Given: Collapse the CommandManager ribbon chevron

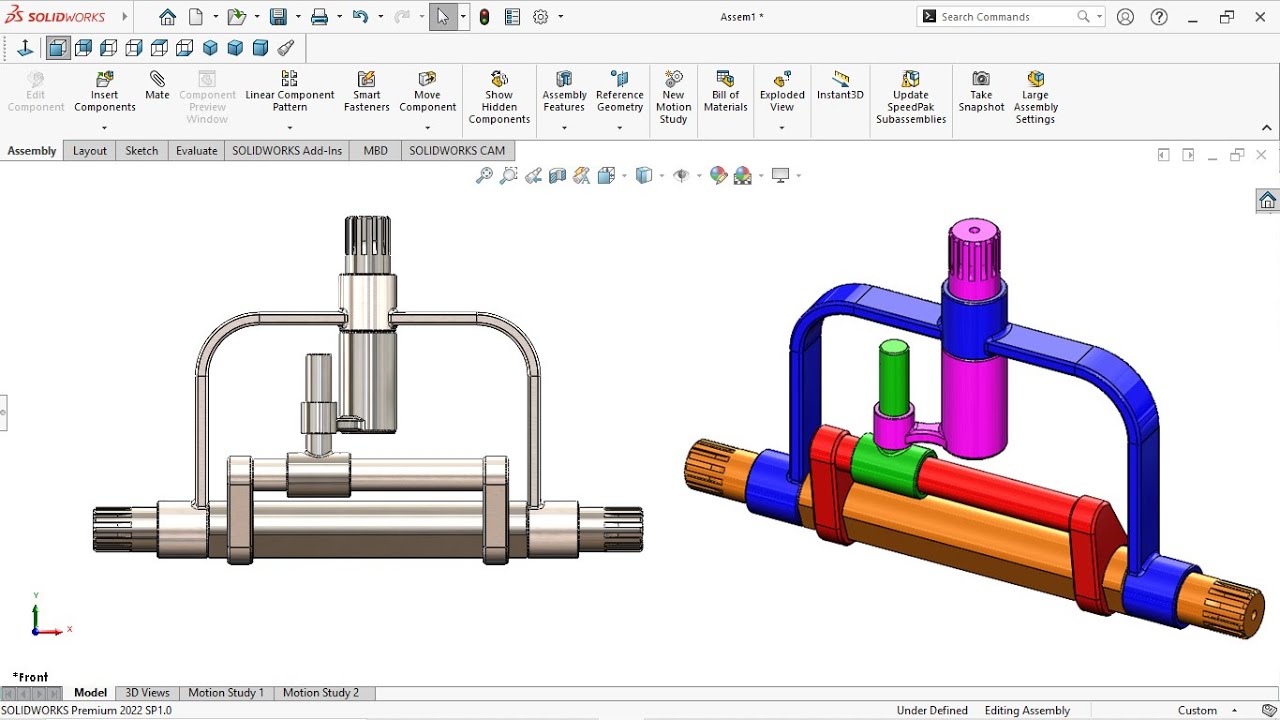Looking at the screenshot, I should [x=1267, y=128].
